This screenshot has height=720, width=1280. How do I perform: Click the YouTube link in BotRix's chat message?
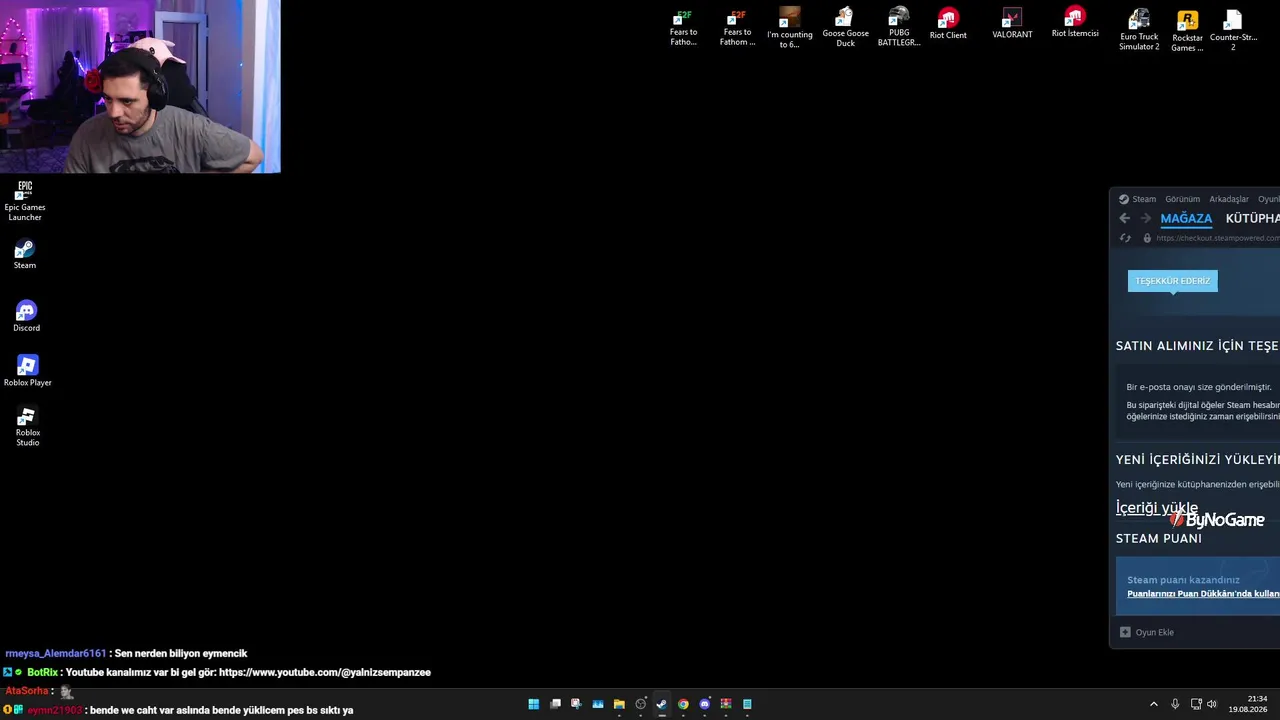[325, 673]
